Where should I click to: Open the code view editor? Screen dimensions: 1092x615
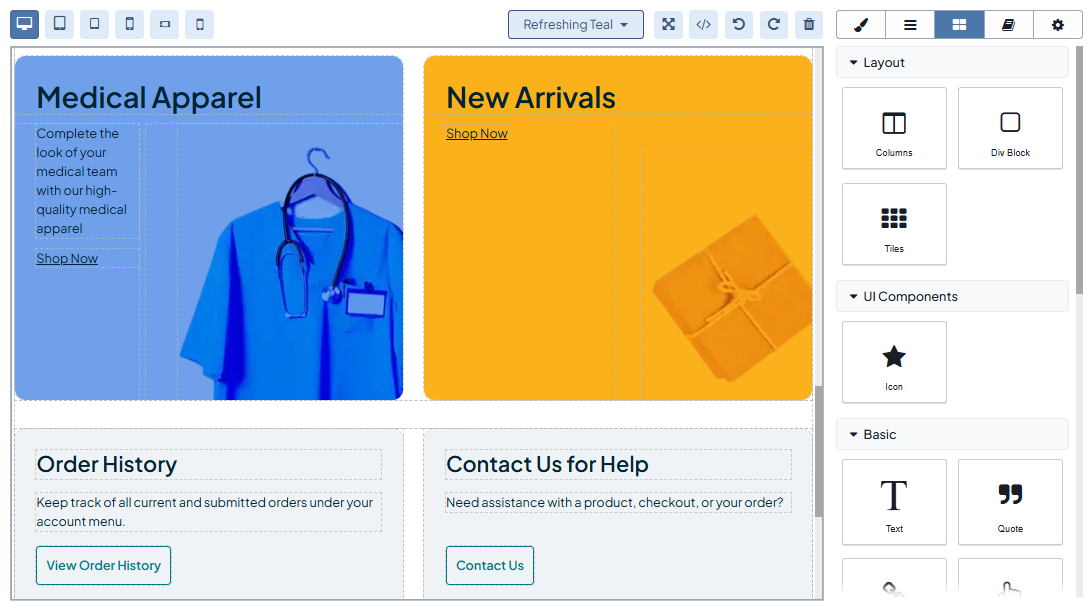point(703,24)
